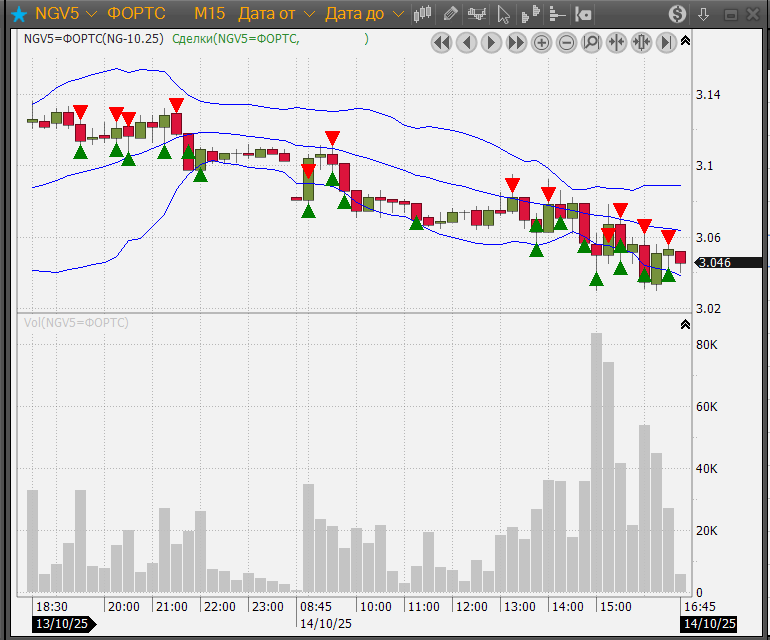Click the green Сделки(NGV5=ФОРТС, series label
770x640 pixels.
coord(236,39)
